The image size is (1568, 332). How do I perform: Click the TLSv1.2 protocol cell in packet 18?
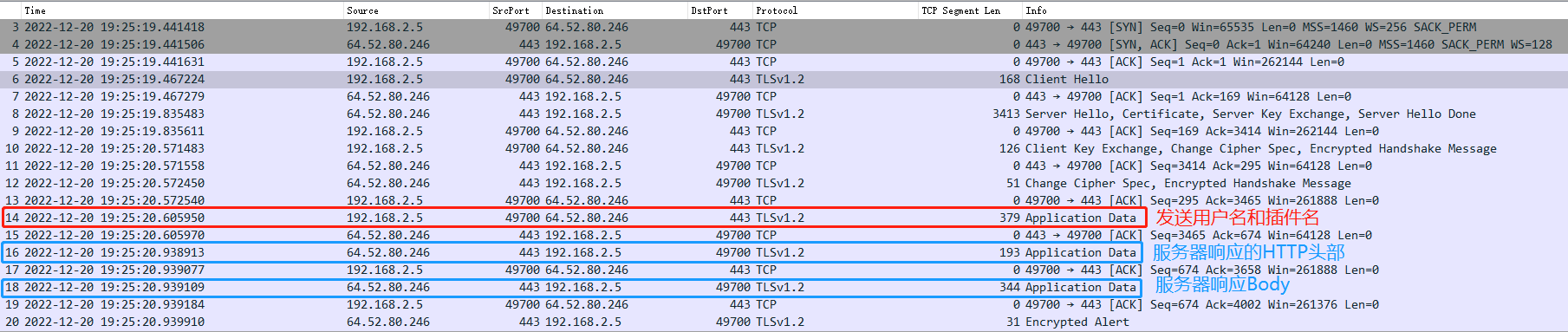coord(780,287)
